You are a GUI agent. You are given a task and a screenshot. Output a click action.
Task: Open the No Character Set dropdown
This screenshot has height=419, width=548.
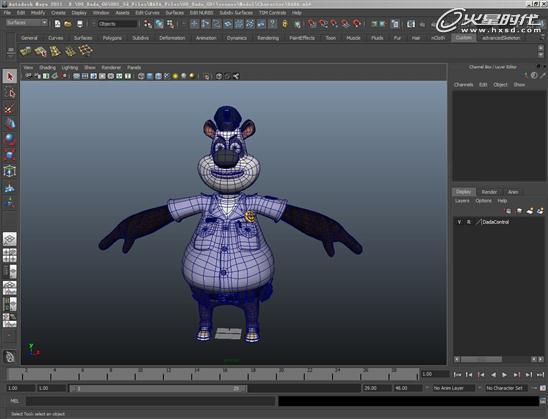[x=506, y=388]
